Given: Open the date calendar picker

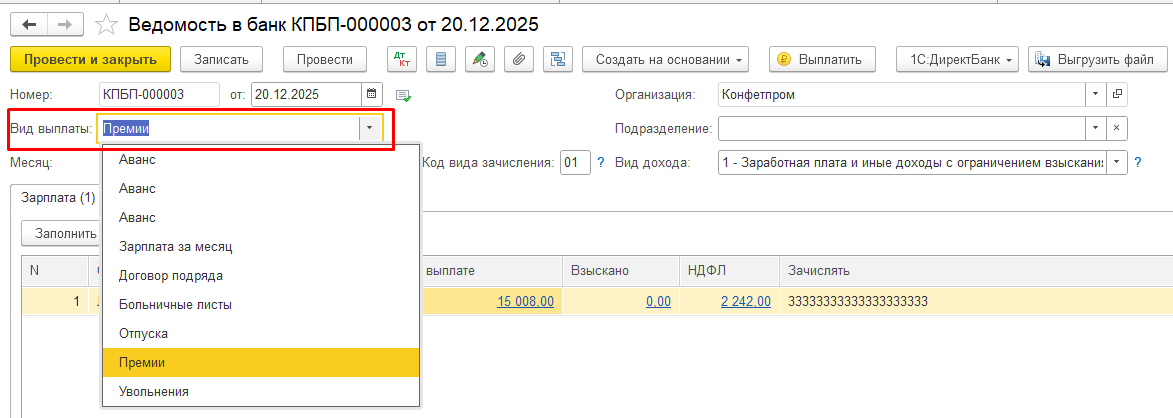Looking at the screenshot, I should pos(373,95).
